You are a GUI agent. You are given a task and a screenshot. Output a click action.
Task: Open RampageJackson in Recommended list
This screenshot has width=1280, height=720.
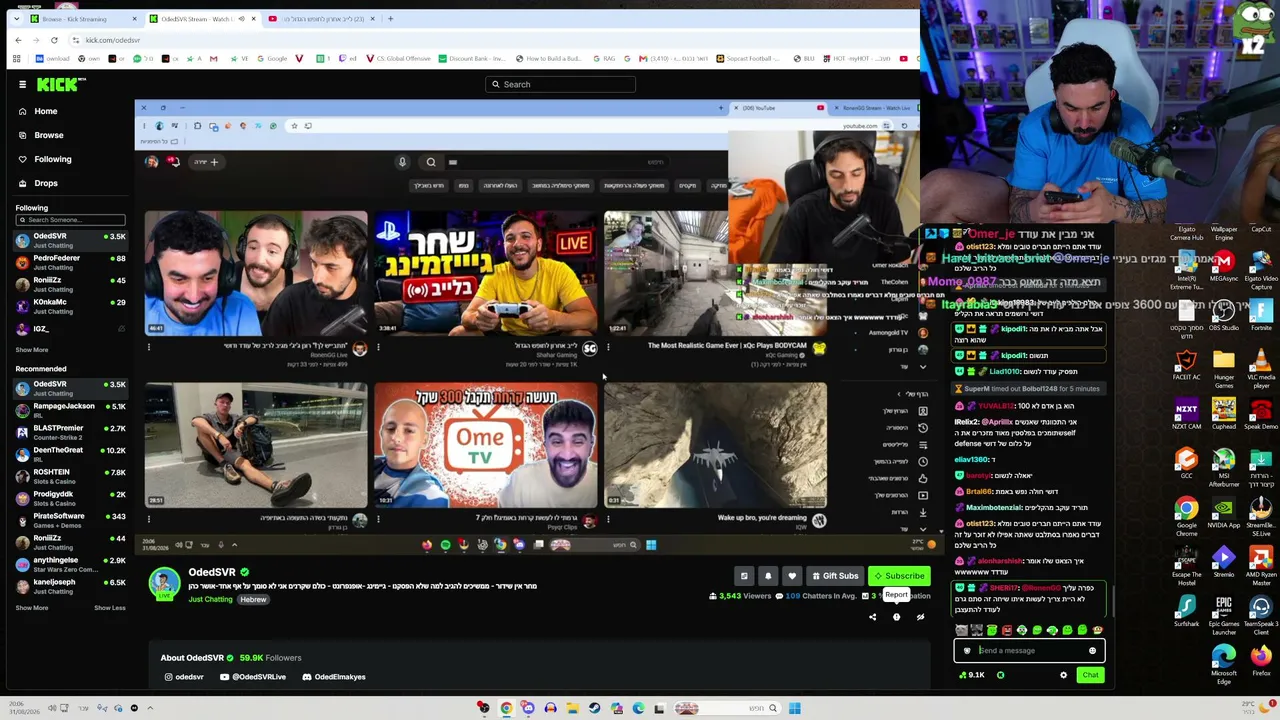point(70,410)
